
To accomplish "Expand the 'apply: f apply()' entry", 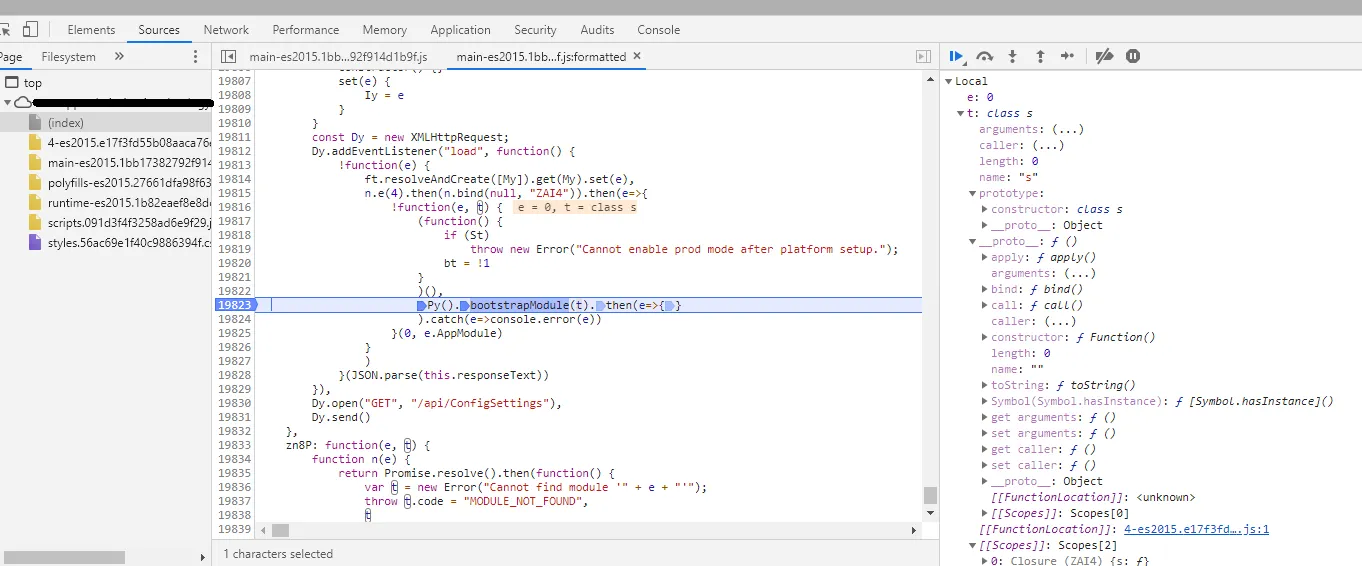I will tap(984, 257).
